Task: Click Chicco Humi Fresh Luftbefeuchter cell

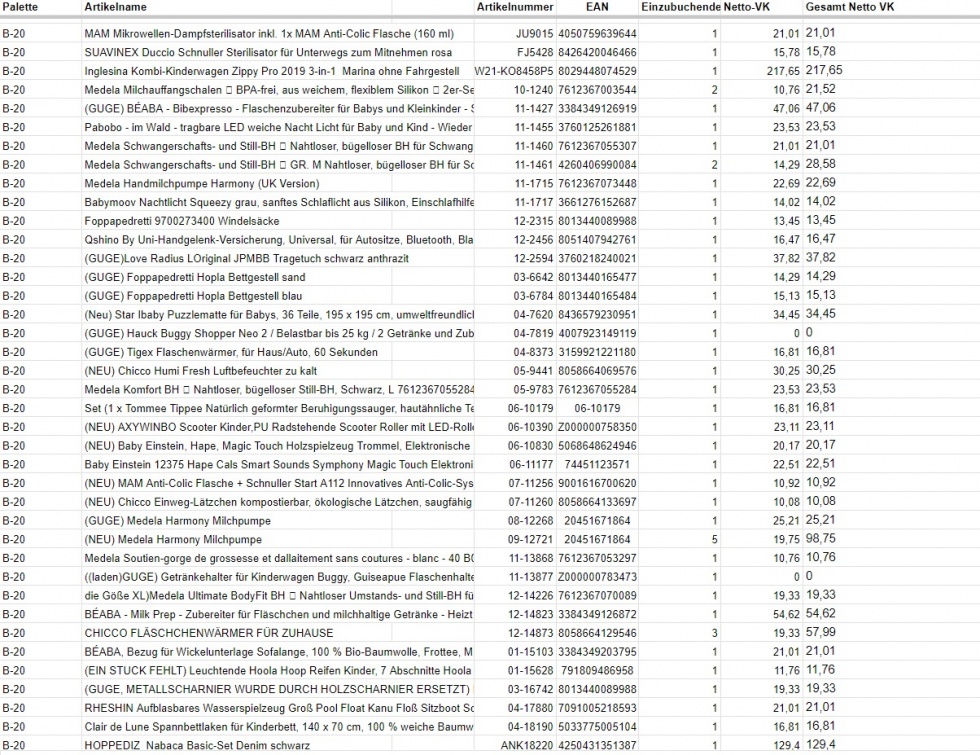Action: (x=201, y=371)
